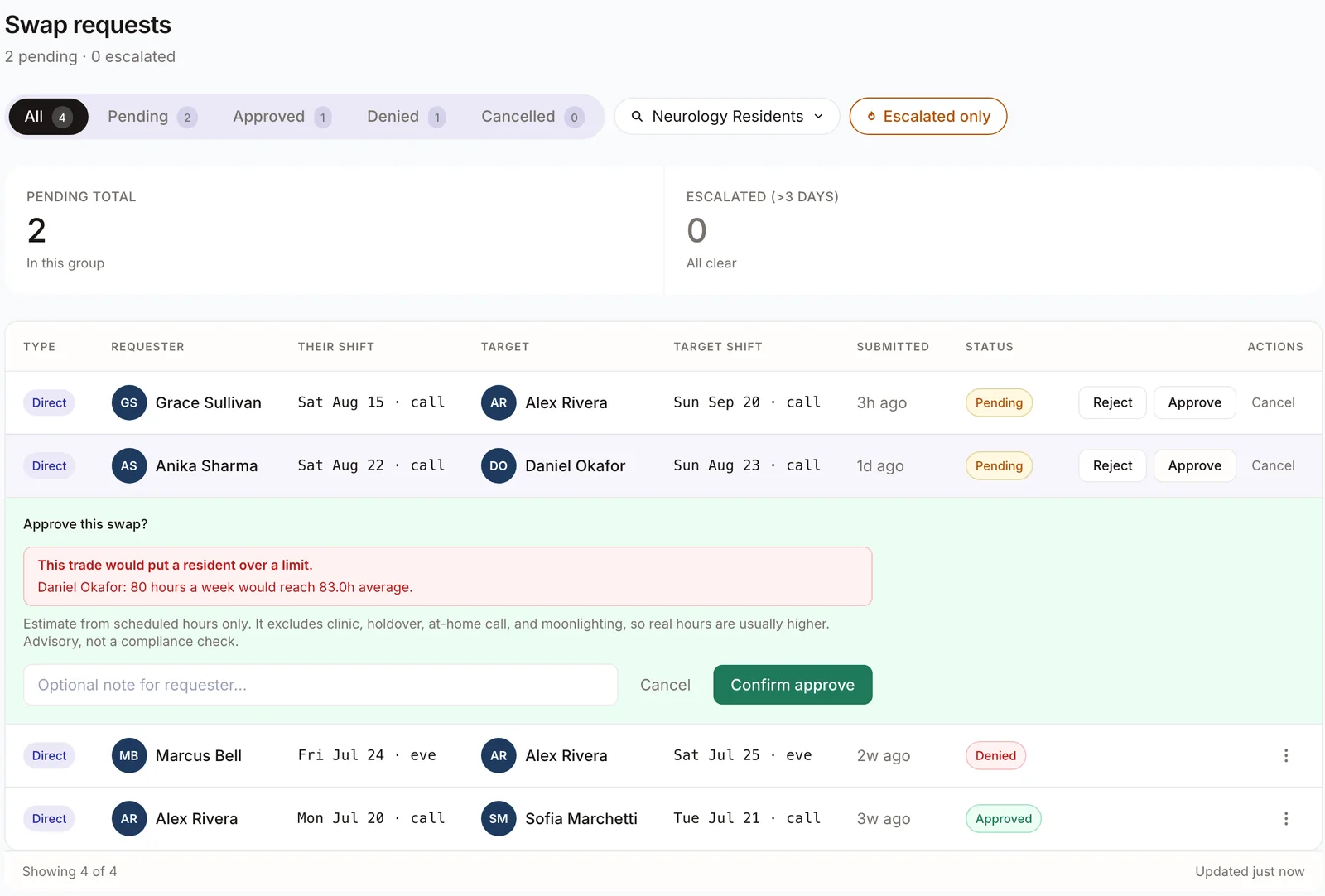Image resolution: width=1325 pixels, height=896 pixels.
Task: Open kebab menu for Alex Rivera Approved row
Action: coord(1285,818)
